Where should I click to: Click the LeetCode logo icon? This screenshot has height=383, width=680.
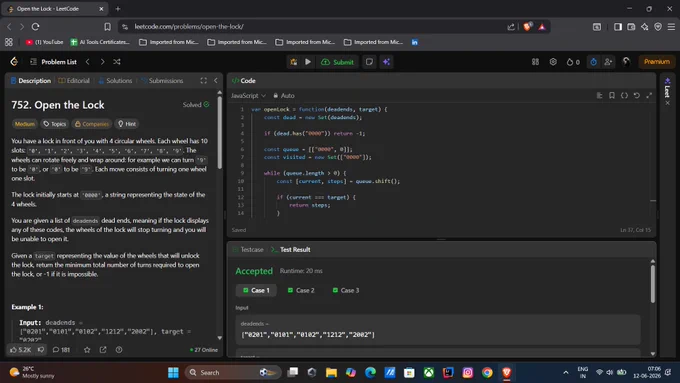point(14,62)
